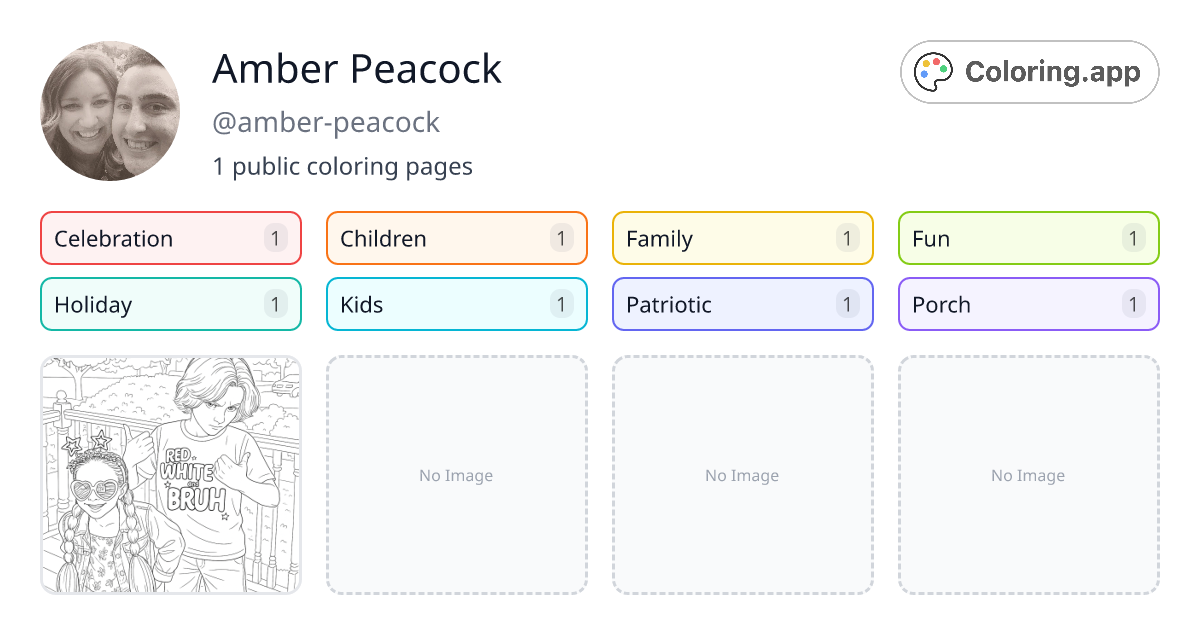Click the first No Image placeholder

coord(456,475)
